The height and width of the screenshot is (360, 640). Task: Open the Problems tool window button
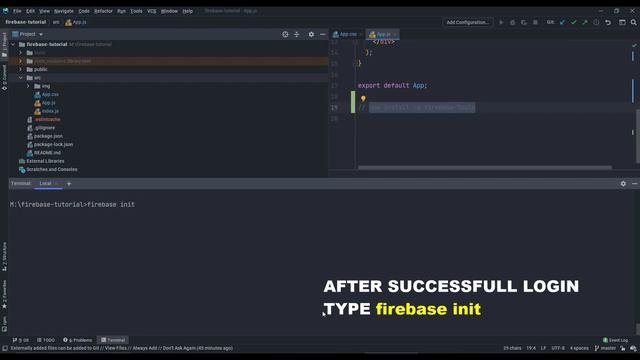(78, 340)
